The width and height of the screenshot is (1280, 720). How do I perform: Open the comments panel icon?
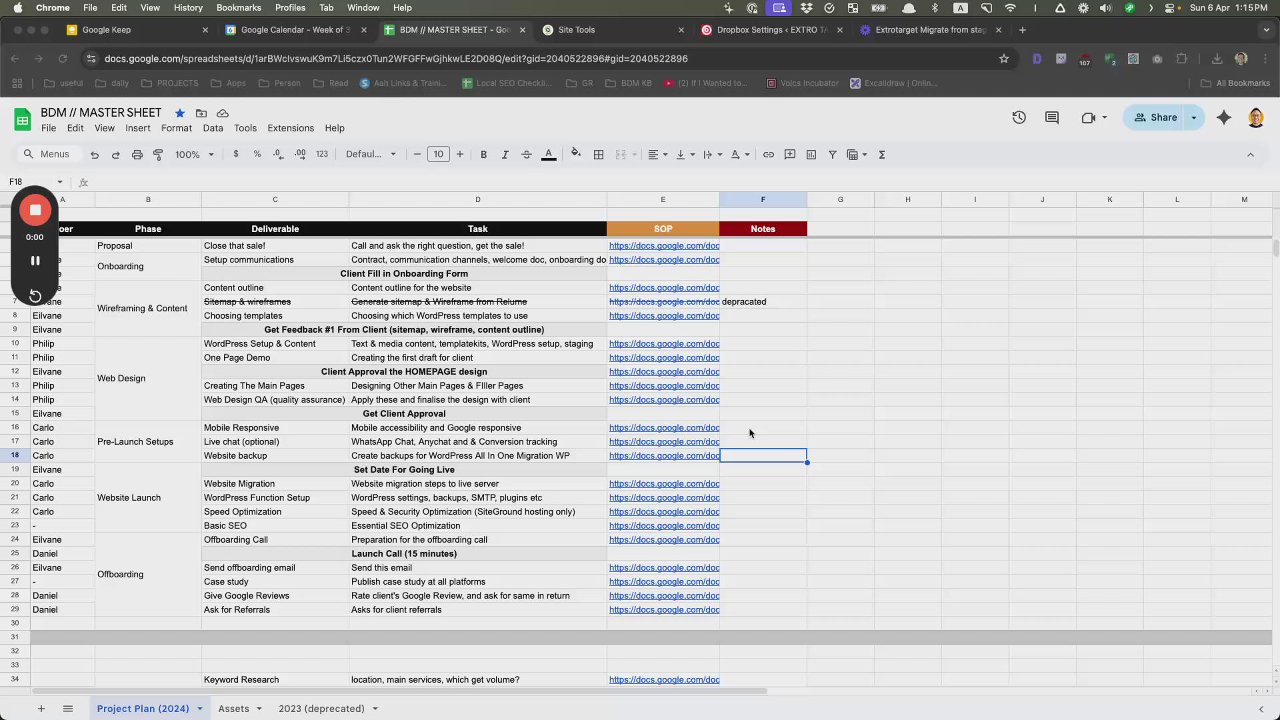(1051, 118)
